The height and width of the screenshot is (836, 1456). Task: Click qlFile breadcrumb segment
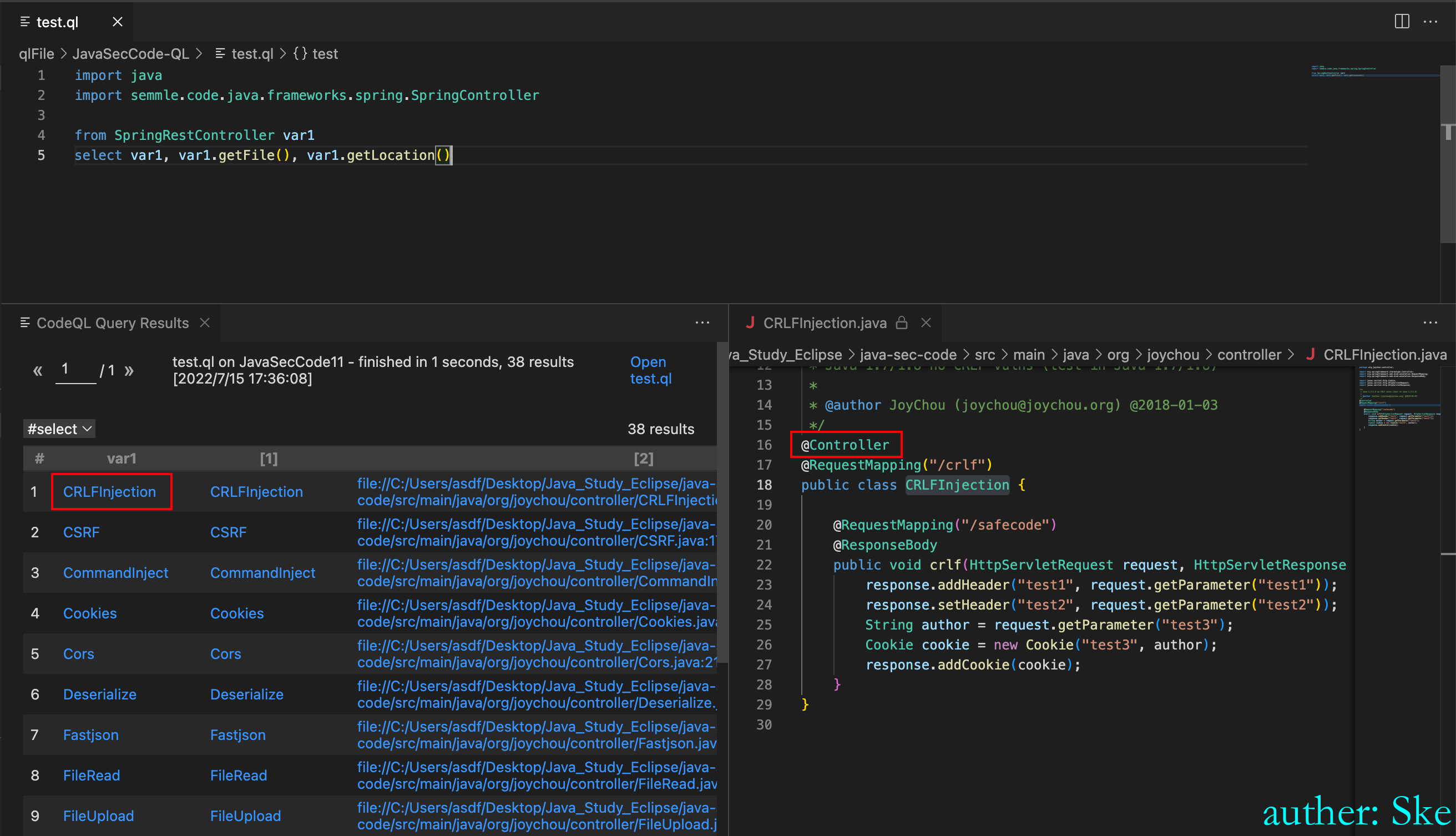(x=36, y=53)
